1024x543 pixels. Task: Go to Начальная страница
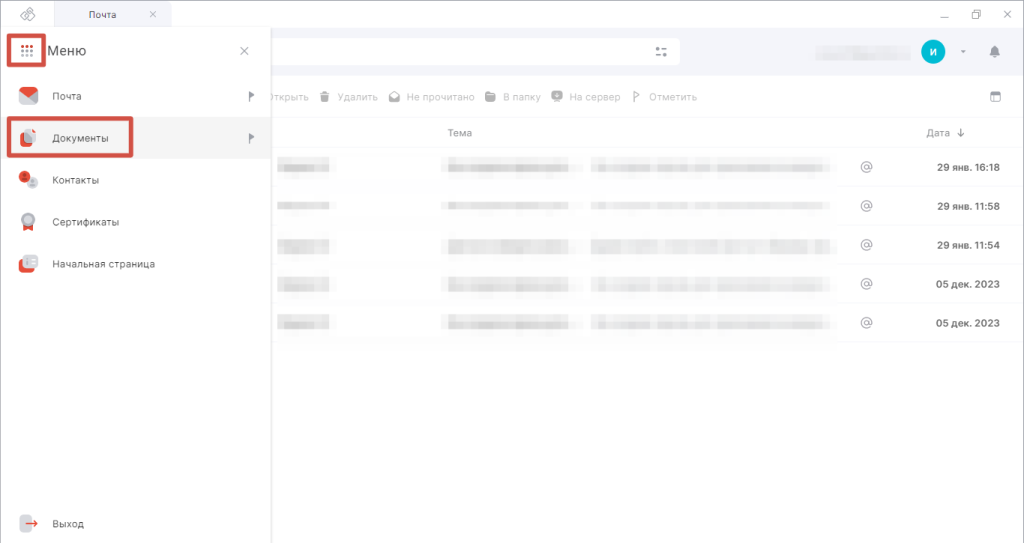click(103, 264)
